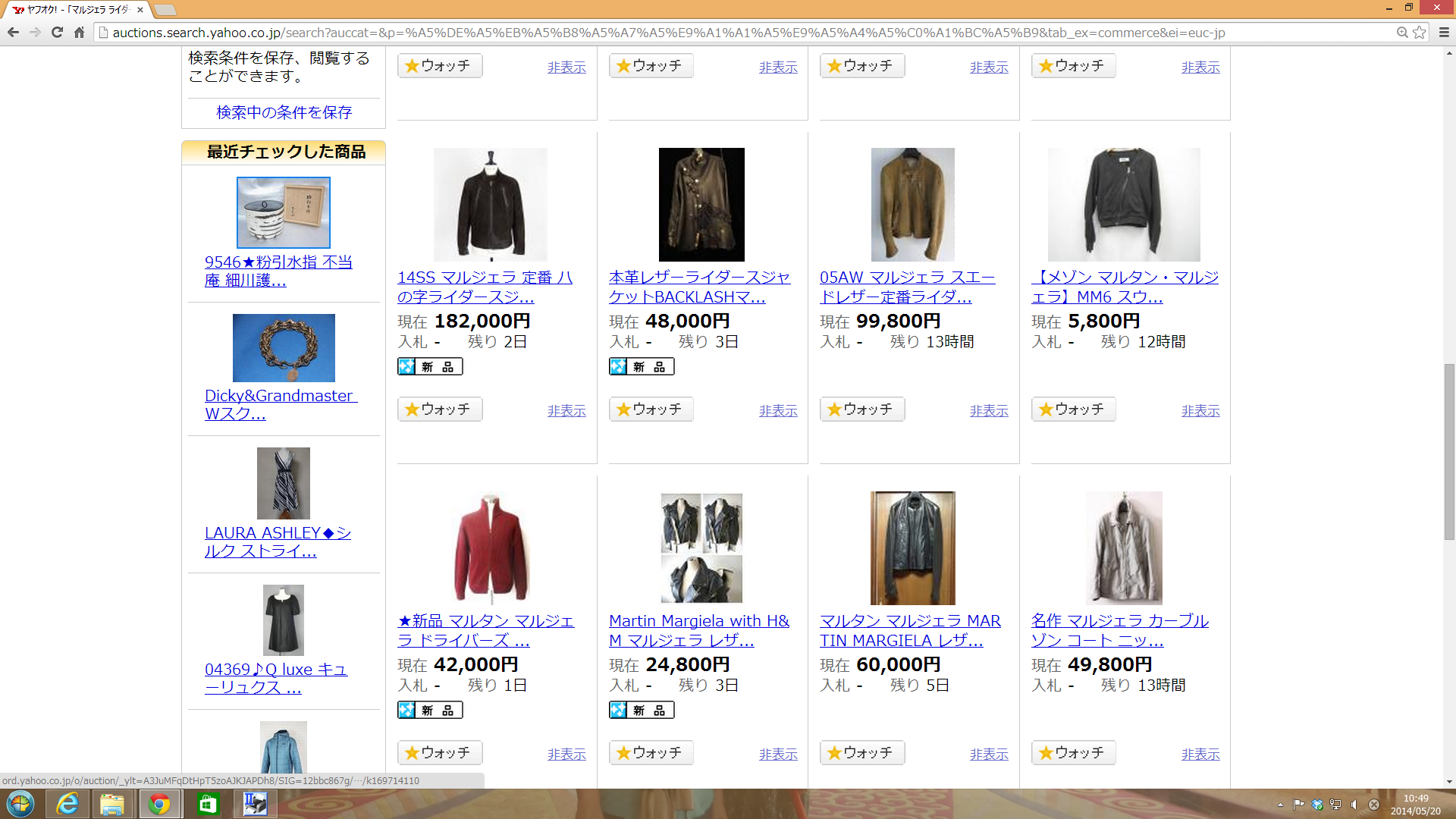Watch the 24,800円 H&M leather jacket
Viewport: 1456px width, 819px height.
[x=651, y=753]
